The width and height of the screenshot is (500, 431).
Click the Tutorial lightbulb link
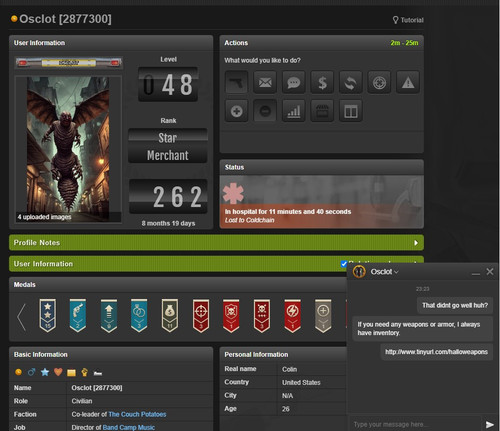(x=408, y=20)
